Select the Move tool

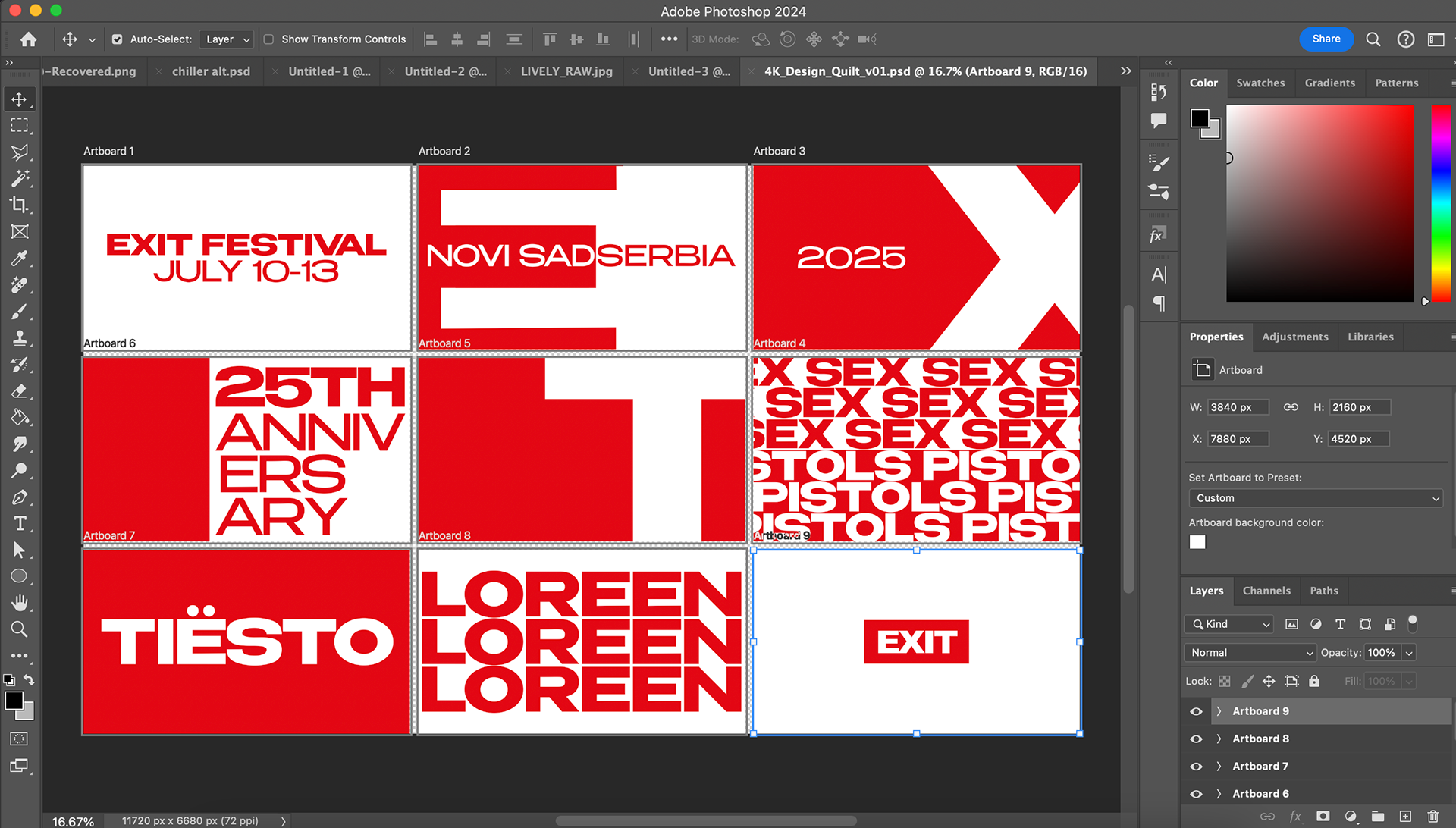[x=20, y=99]
